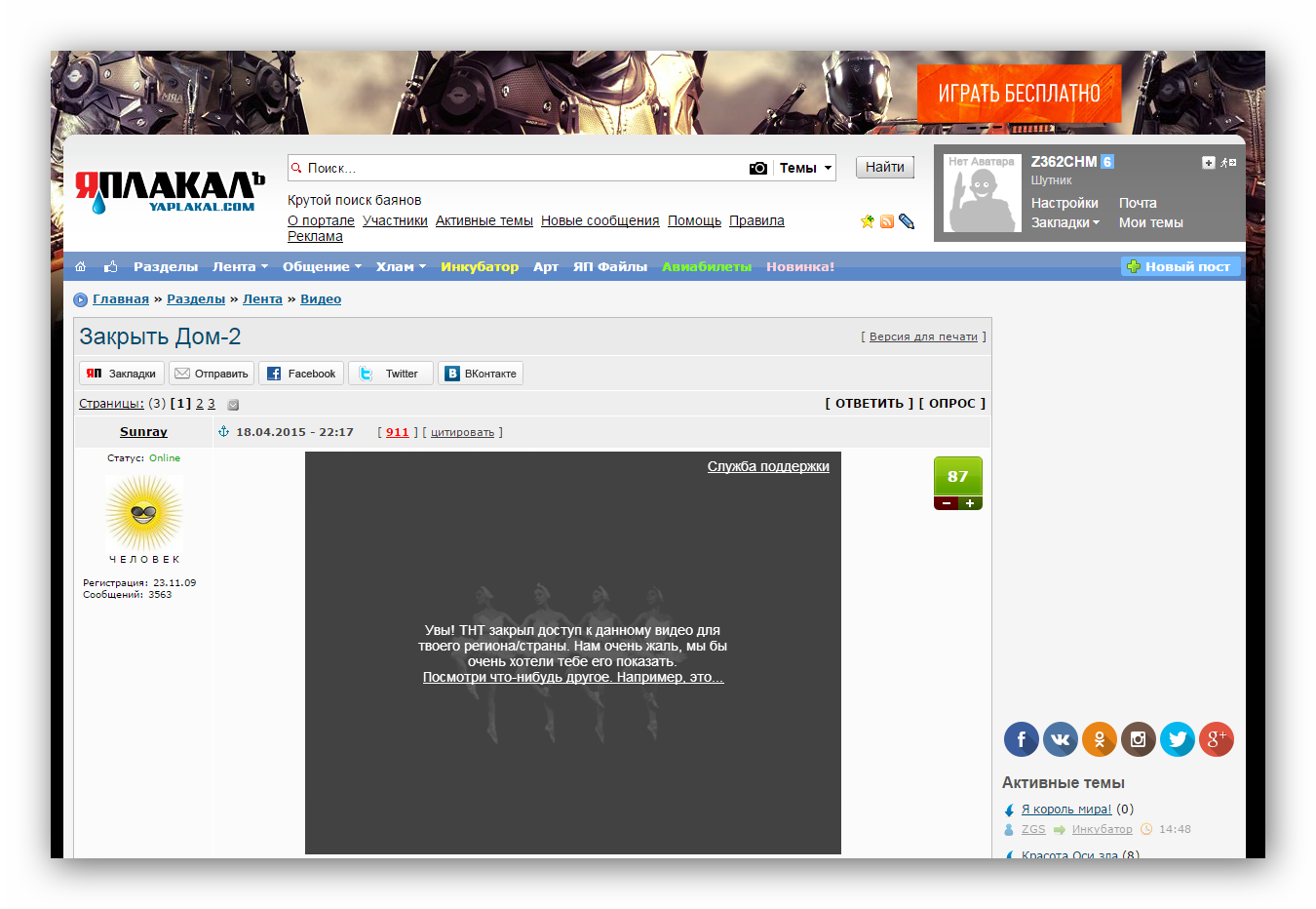This screenshot has height=909, width=1316.
Task: Click the Отправить email share button
Action: (x=212, y=374)
